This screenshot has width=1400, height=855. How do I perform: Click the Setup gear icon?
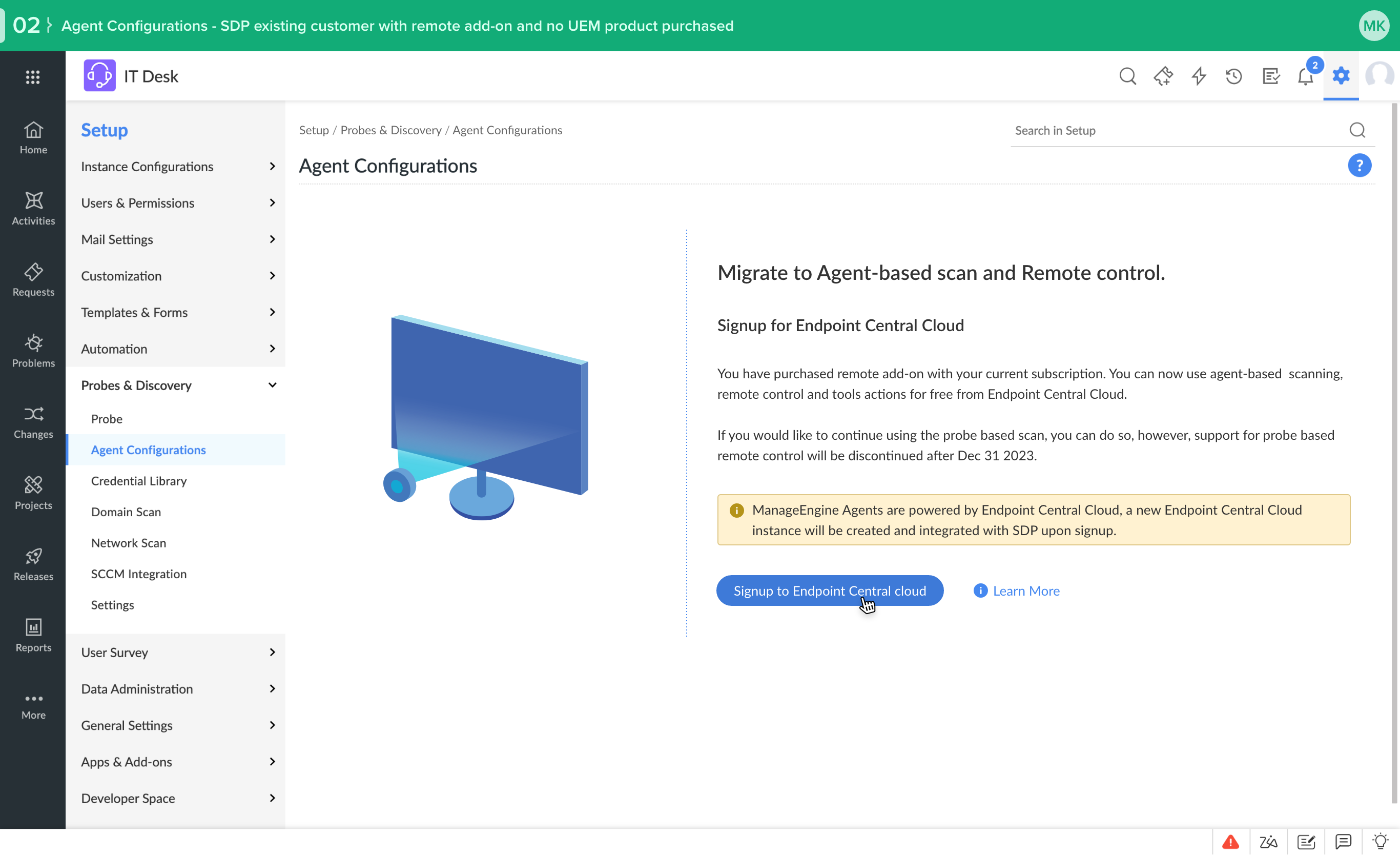1341,76
